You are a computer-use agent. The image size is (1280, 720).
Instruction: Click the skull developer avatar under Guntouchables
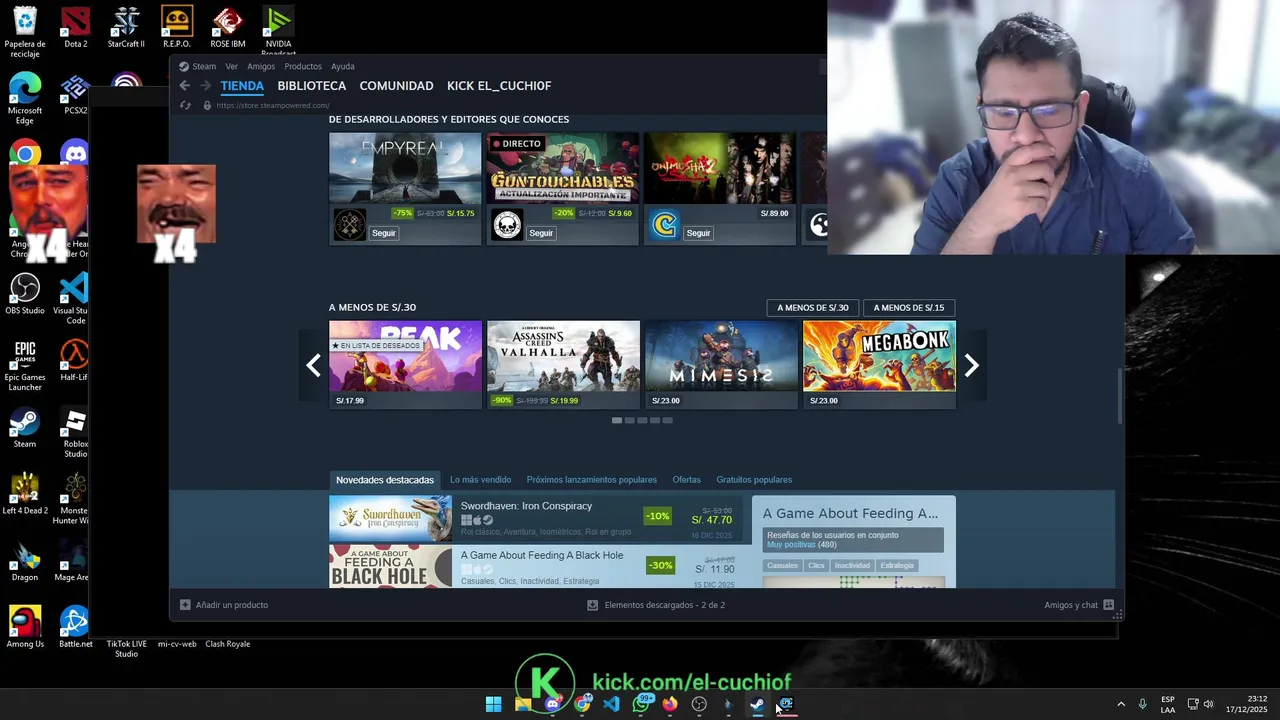(x=507, y=225)
